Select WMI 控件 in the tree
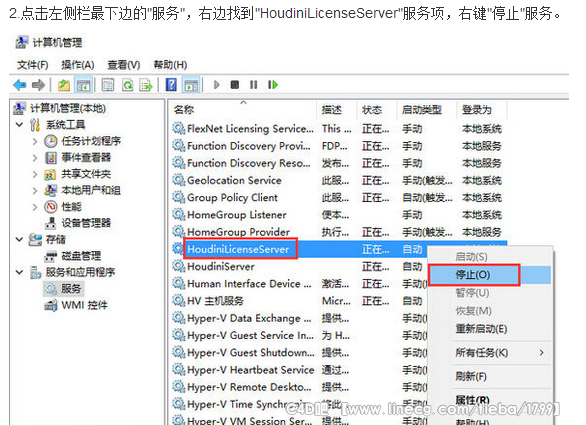Screen dimensions: 586x426 tap(76, 305)
